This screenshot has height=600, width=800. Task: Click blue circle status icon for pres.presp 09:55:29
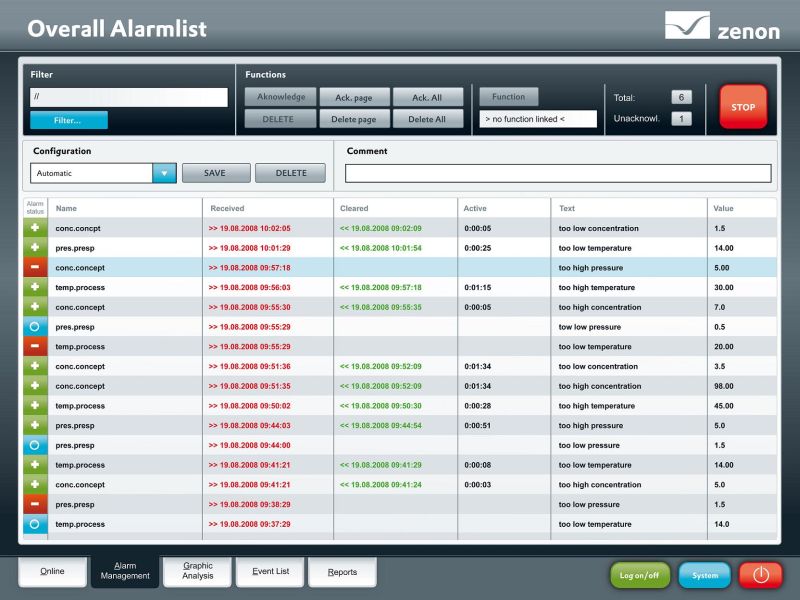[x=35, y=327]
